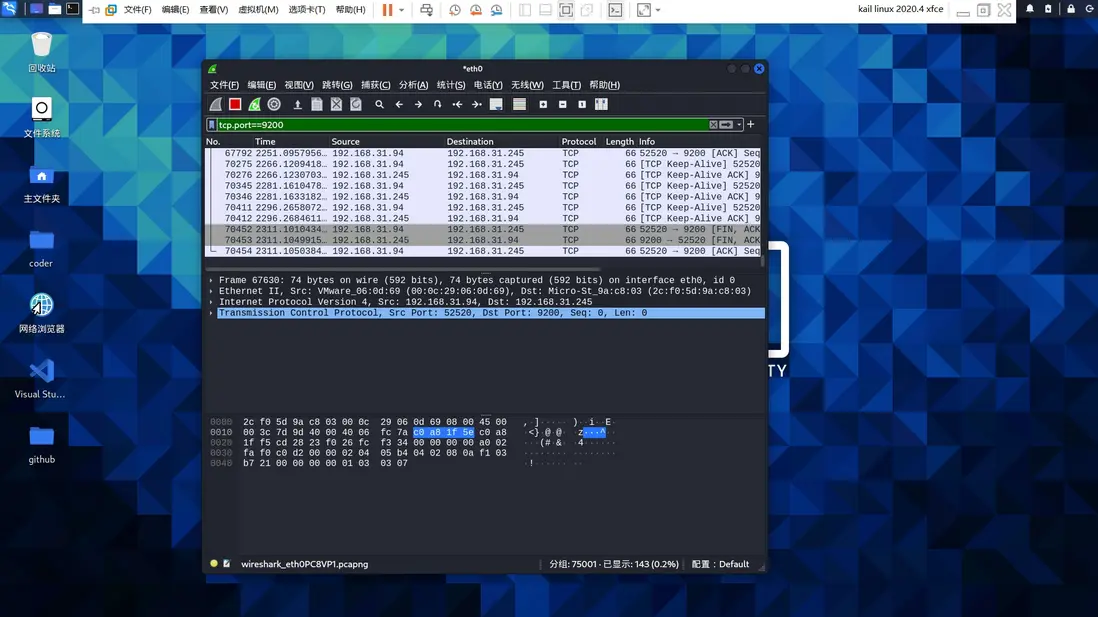Image resolution: width=1098 pixels, height=617 pixels.
Task: Open capture file properties status icon
Action: tap(227, 564)
